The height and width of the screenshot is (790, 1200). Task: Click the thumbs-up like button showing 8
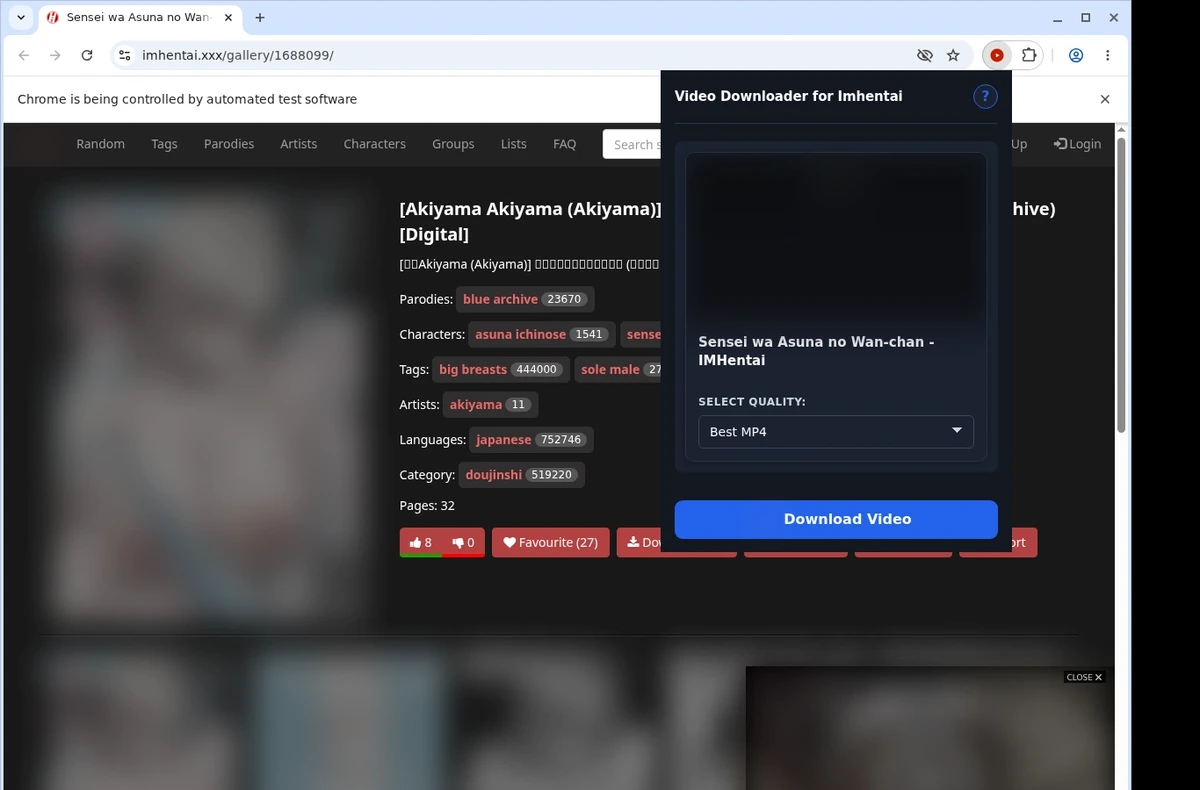tap(421, 542)
